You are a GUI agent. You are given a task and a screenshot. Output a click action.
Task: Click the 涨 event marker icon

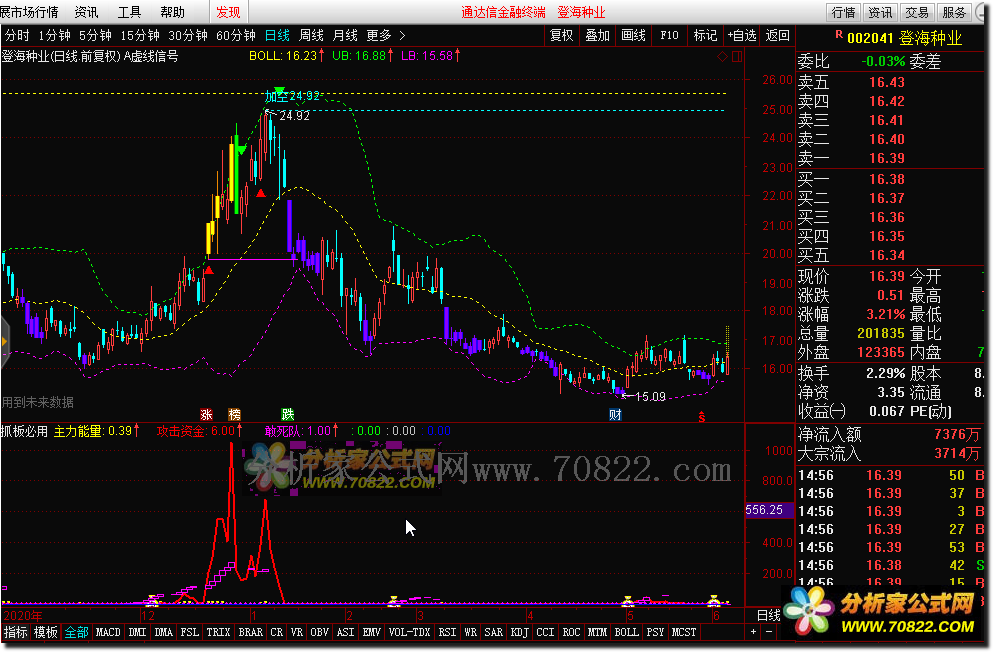pyautogui.click(x=206, y=414)
